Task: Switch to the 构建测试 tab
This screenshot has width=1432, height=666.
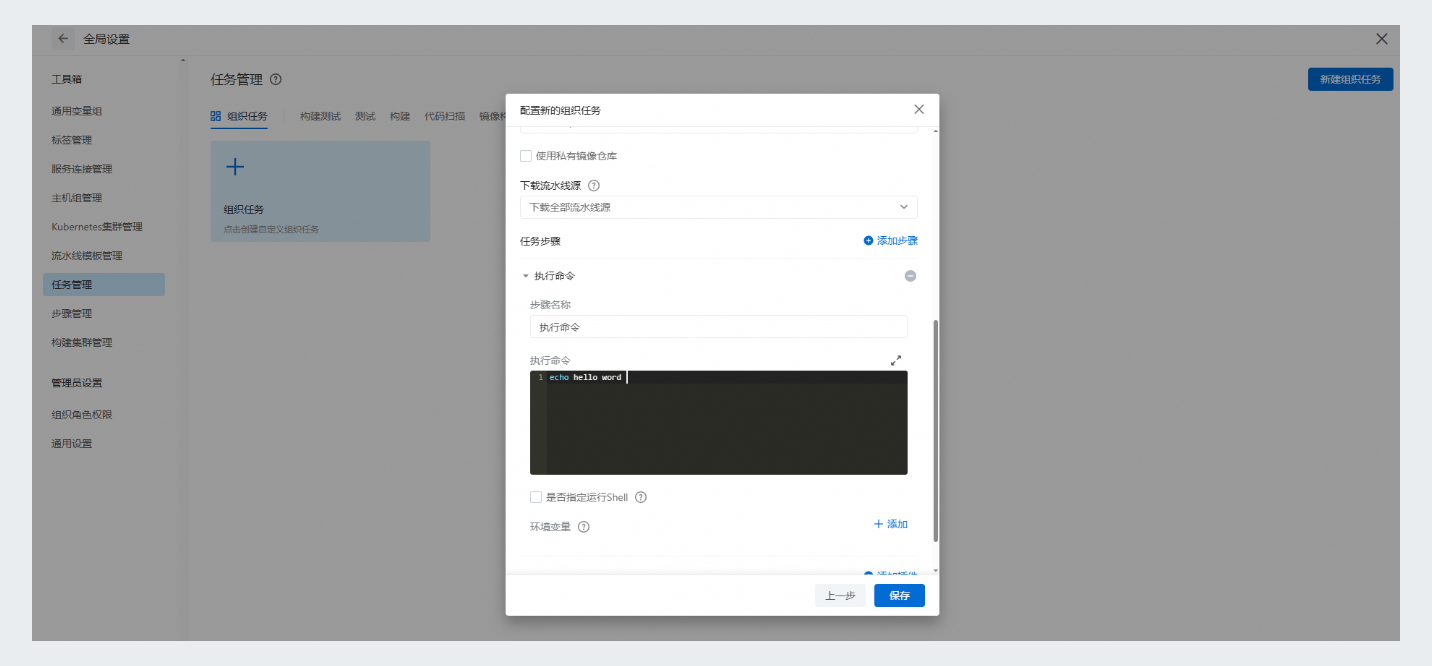Action: 320,117
